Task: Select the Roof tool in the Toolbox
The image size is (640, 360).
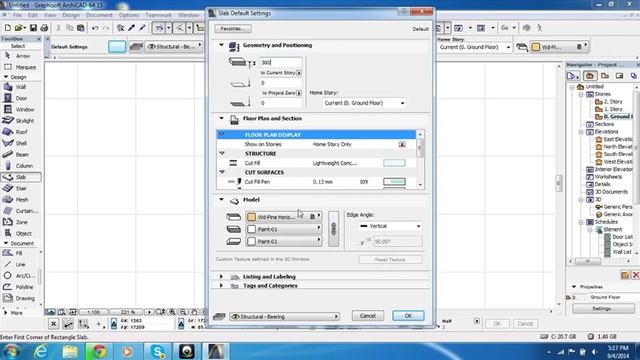Action: (x=20, y=132)
